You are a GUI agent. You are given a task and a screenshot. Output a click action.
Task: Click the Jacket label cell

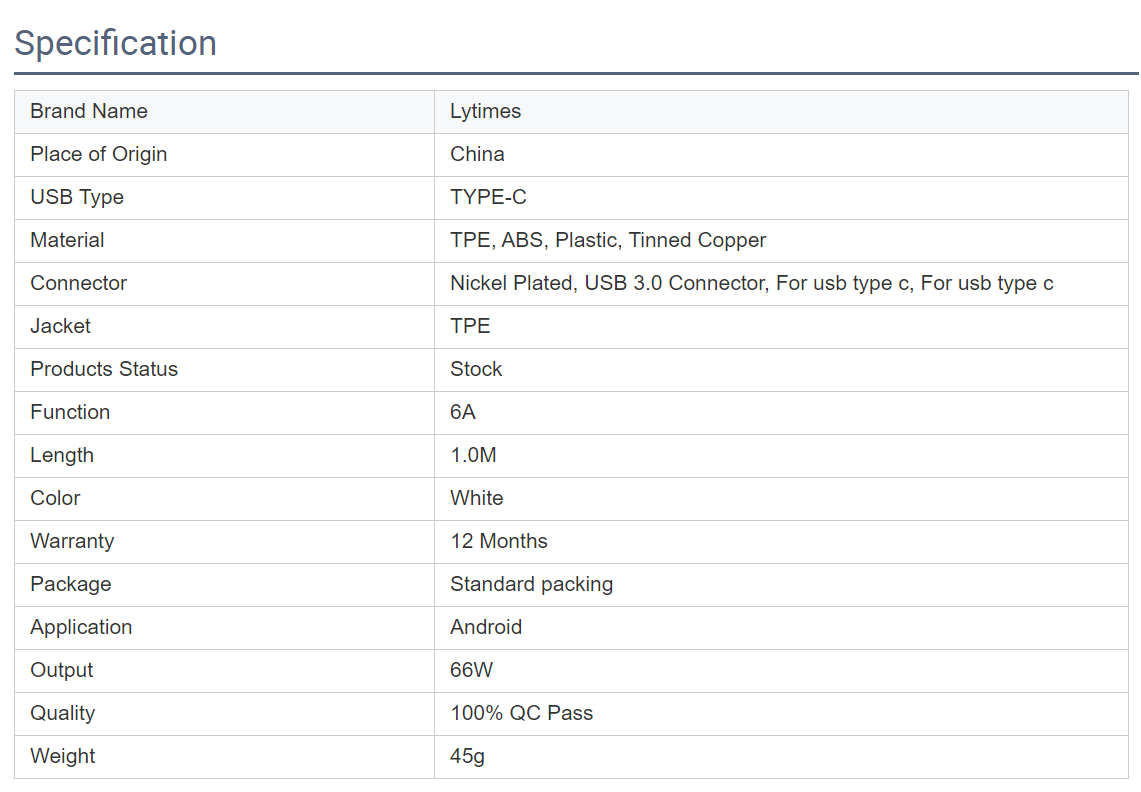[x=60, y=327]
